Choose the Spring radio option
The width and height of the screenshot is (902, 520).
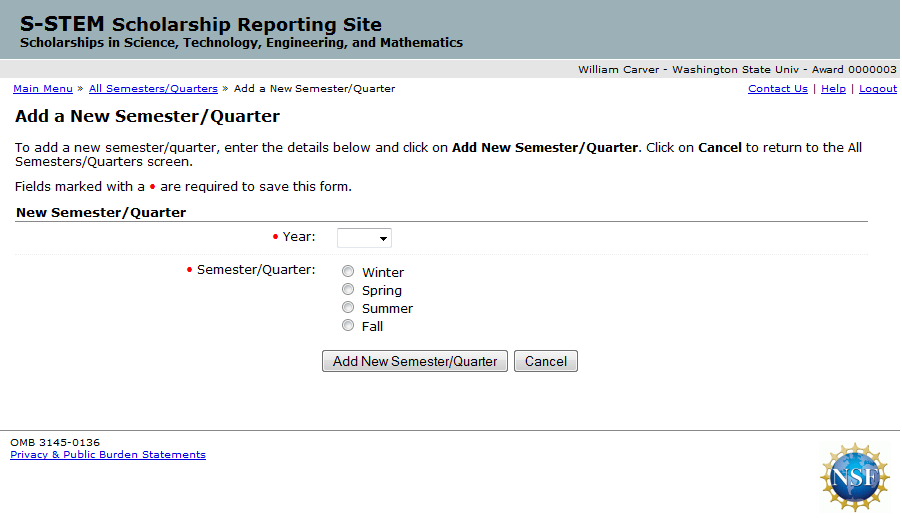[348, 289]
